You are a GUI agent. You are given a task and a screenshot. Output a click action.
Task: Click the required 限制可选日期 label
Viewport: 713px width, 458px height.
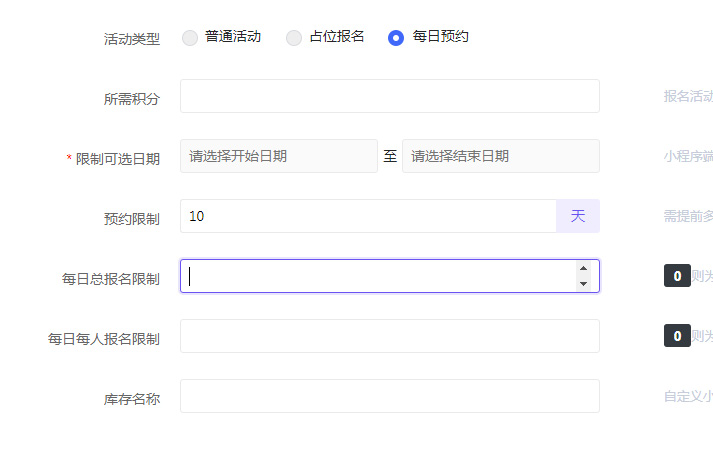click(117, 159)
